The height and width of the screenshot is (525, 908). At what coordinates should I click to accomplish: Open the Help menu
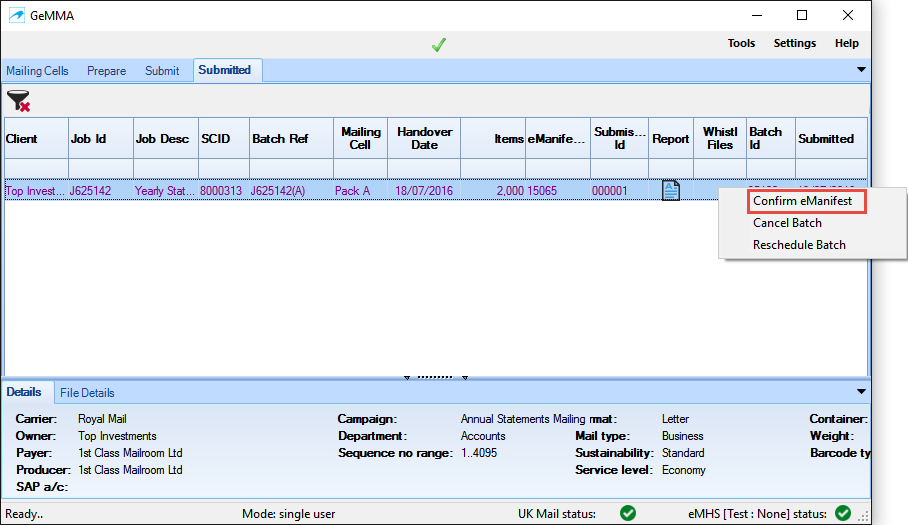click(847, 43)
